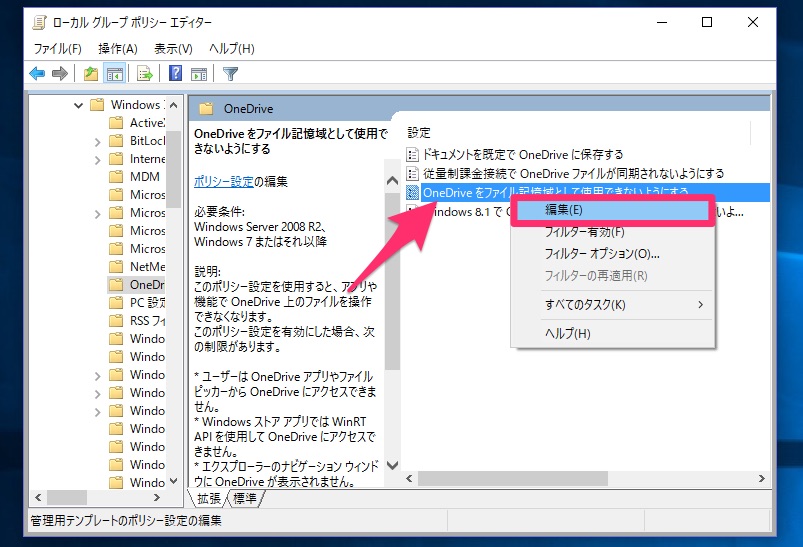Click settings list horizontal scroll left arrow
Image resolution: width=803 pixels, height=547 pixels.
pos(409,478)
